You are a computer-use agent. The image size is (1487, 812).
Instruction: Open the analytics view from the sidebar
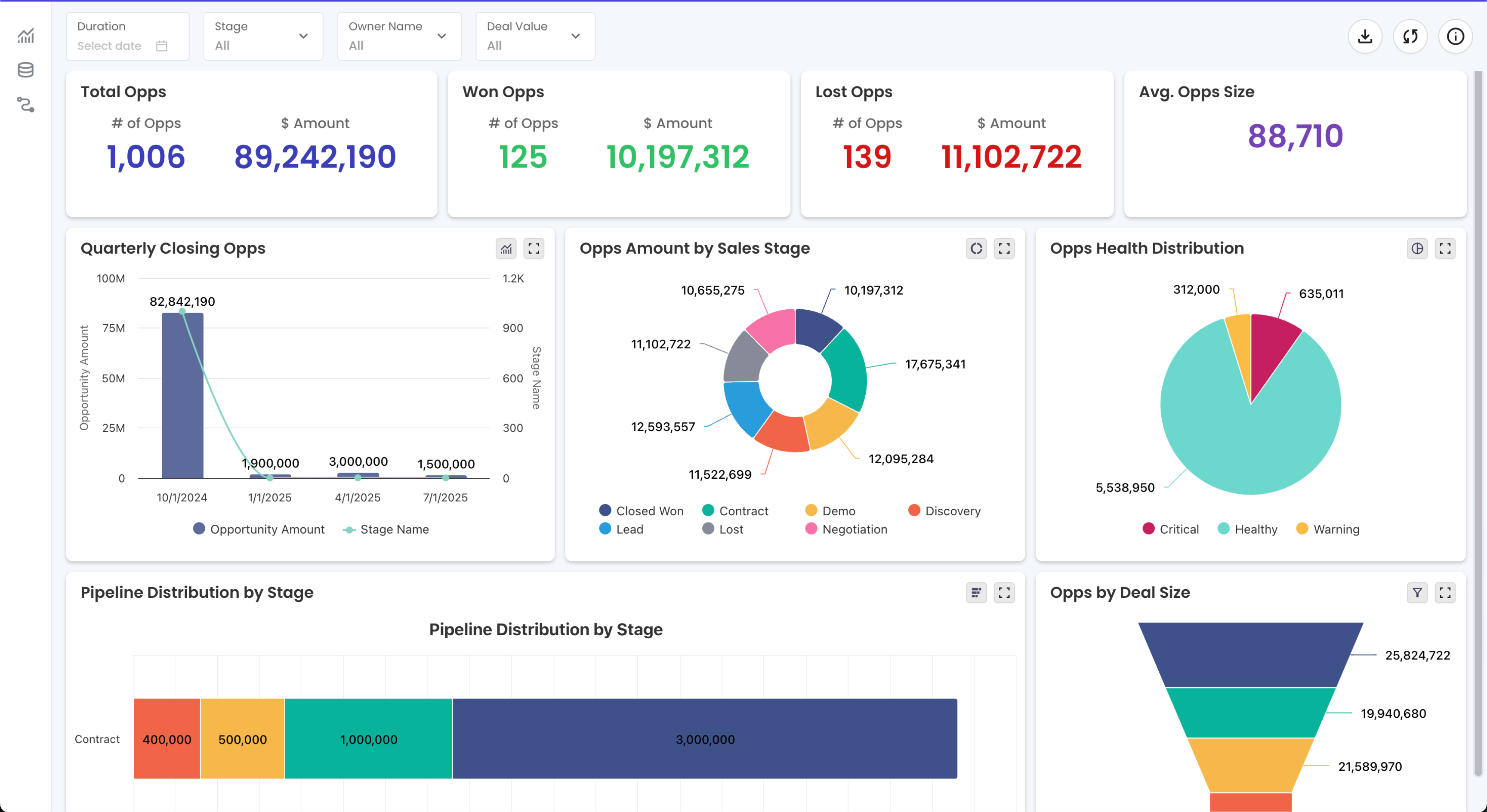[26, 36]
